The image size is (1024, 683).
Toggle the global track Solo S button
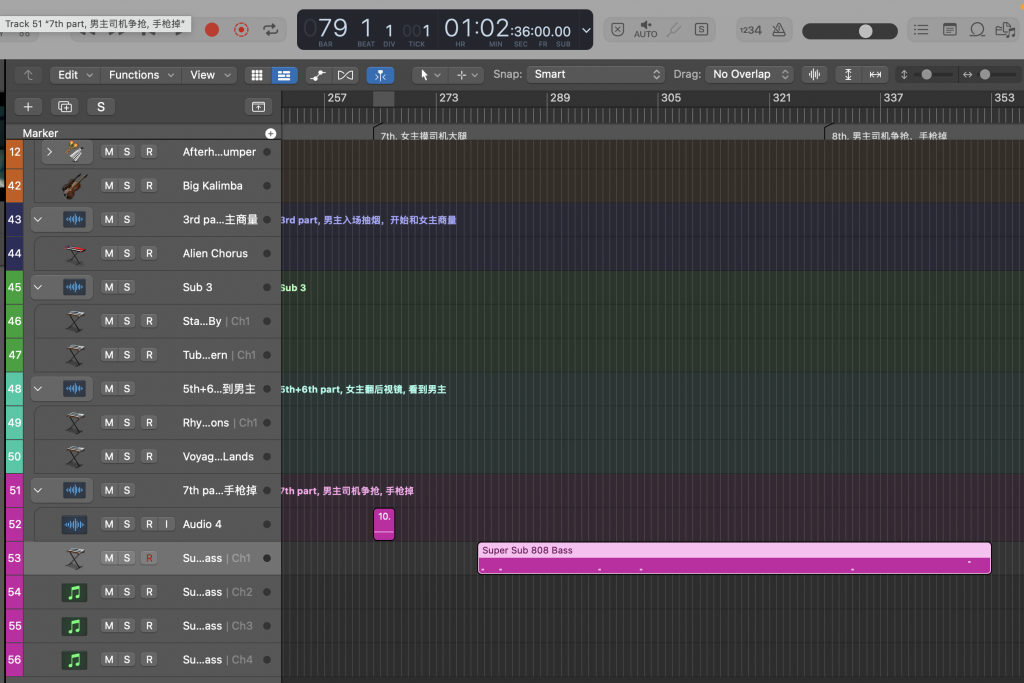pos(101,106)
